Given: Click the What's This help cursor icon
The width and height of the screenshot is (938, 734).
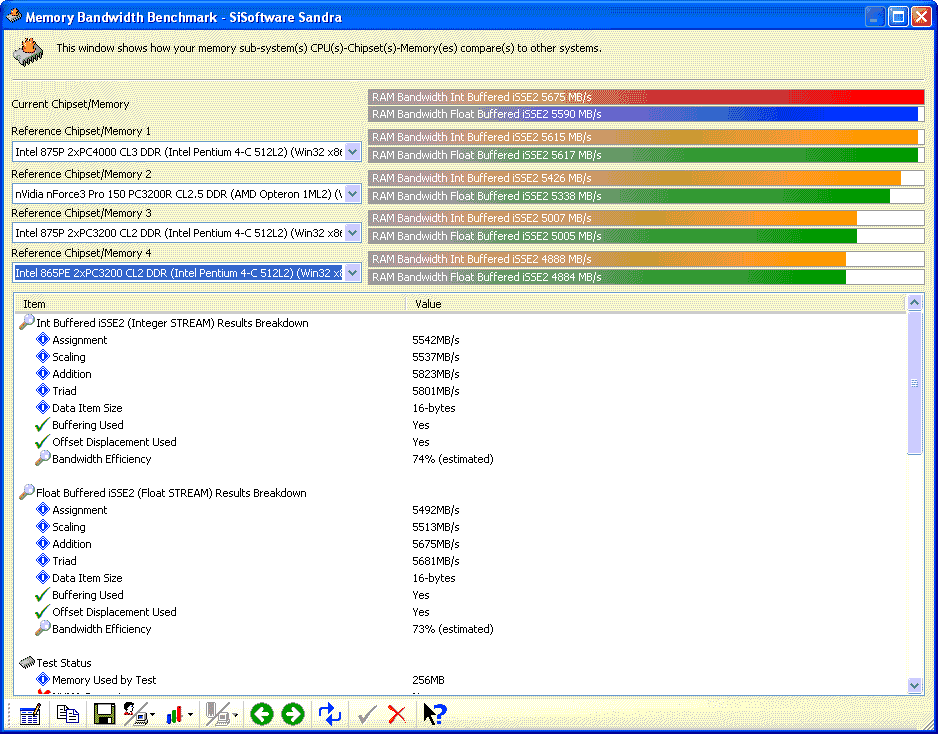Looking at the screenshot, I should pos(434,714).
